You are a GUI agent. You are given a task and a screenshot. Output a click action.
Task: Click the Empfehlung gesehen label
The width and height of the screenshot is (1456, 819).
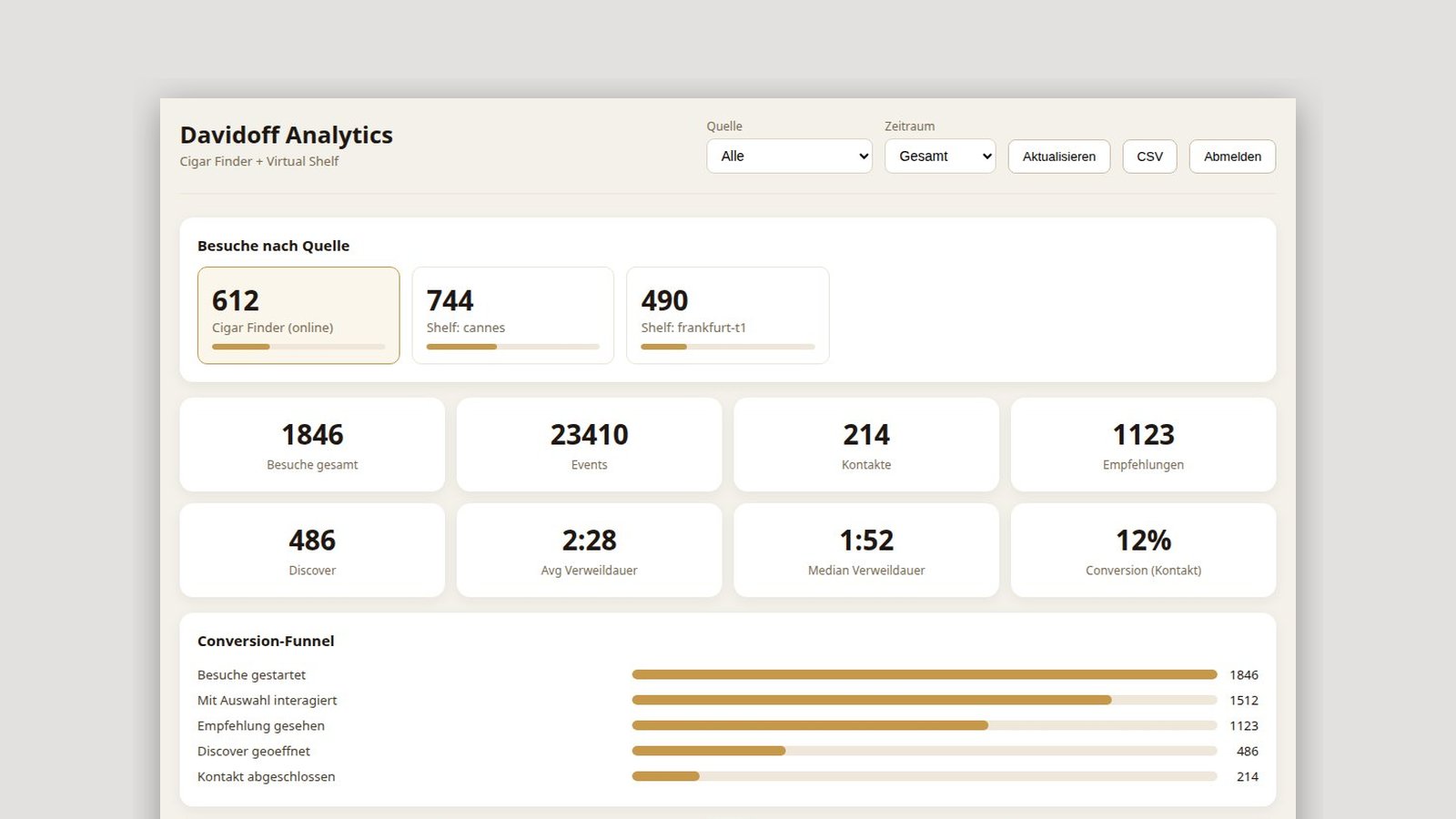click(x=261, y=725)
